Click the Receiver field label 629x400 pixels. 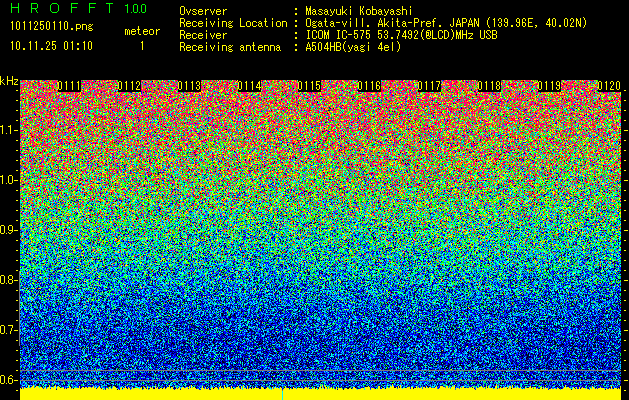point(203,35)
